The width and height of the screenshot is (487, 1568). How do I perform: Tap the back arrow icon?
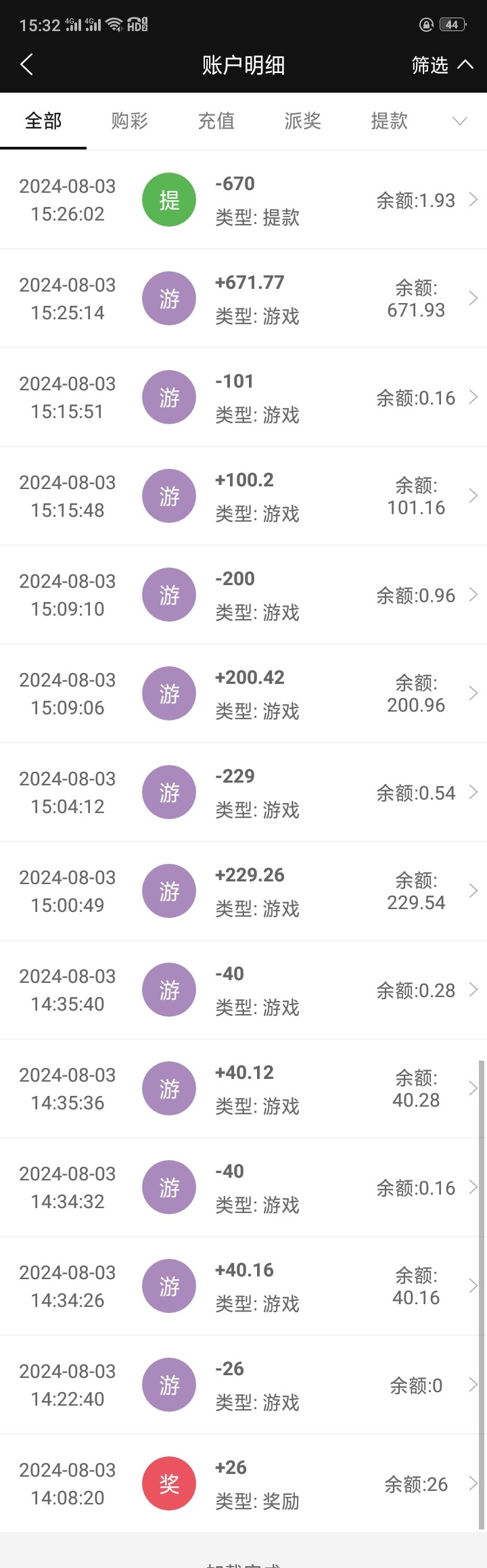(27, 65)
